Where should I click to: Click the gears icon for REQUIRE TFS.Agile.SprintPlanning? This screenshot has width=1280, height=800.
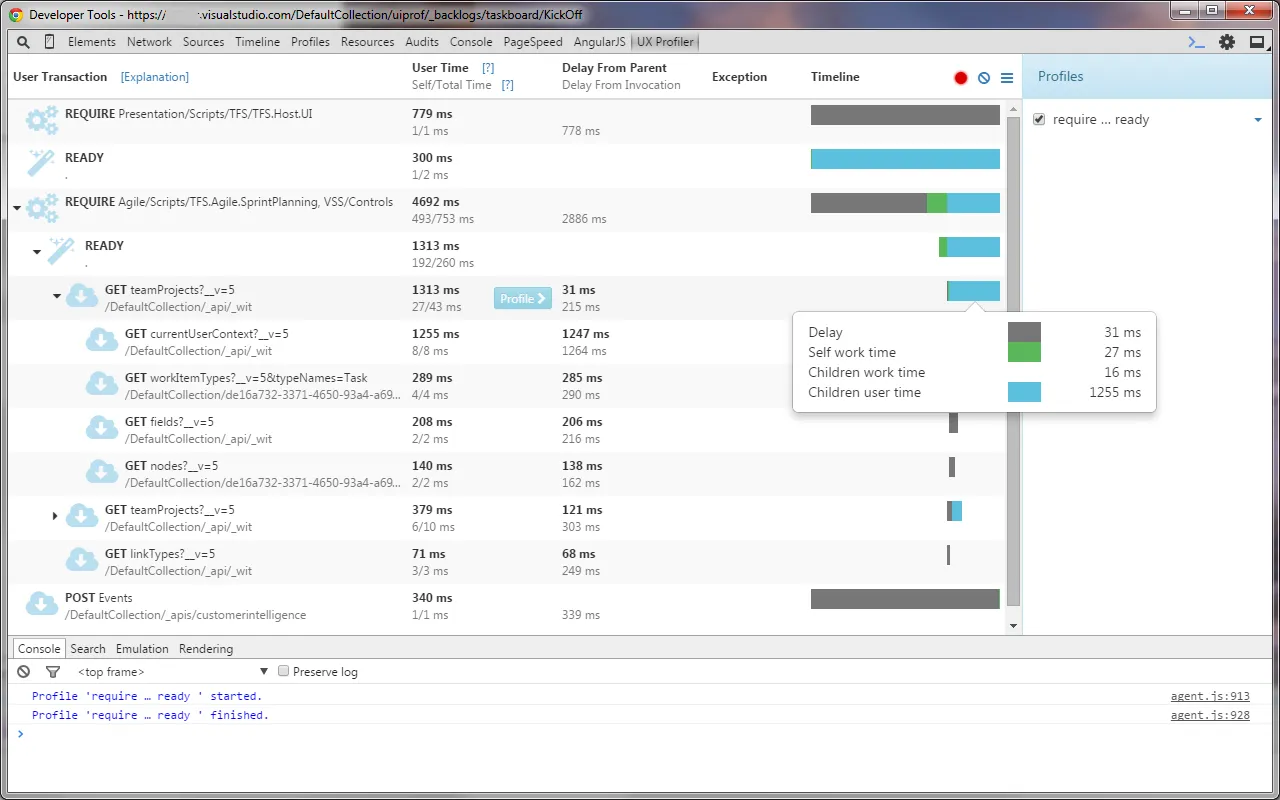pos(42,209)
